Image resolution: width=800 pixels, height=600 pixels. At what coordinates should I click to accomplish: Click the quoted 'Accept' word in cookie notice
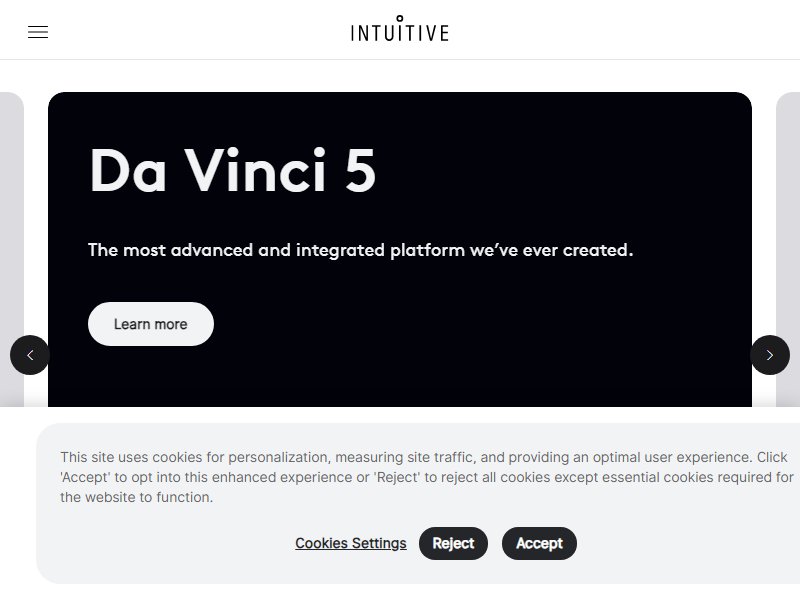(85, 477)
